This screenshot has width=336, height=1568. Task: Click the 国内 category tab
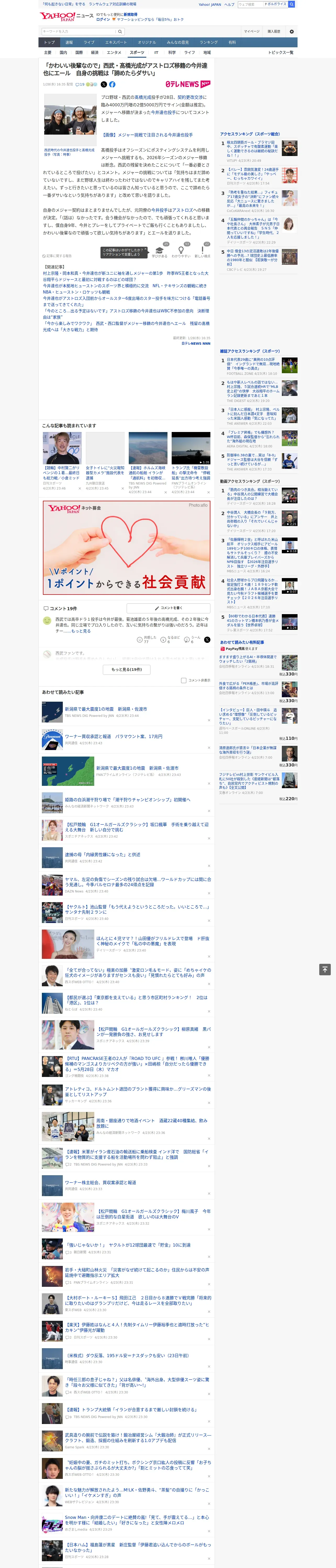coord(63,52)
